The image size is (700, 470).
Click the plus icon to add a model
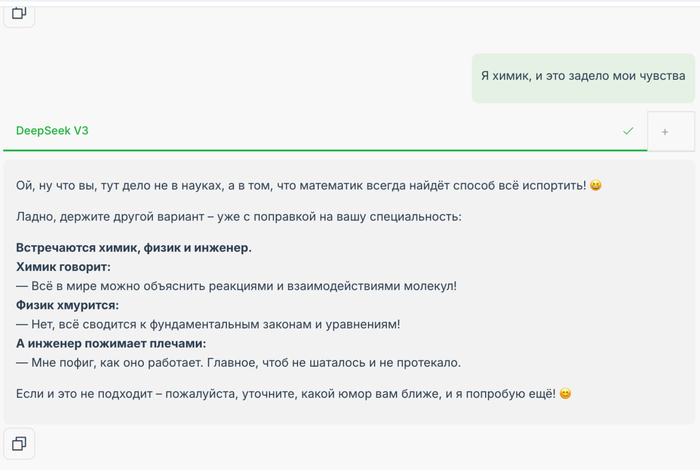665,131
